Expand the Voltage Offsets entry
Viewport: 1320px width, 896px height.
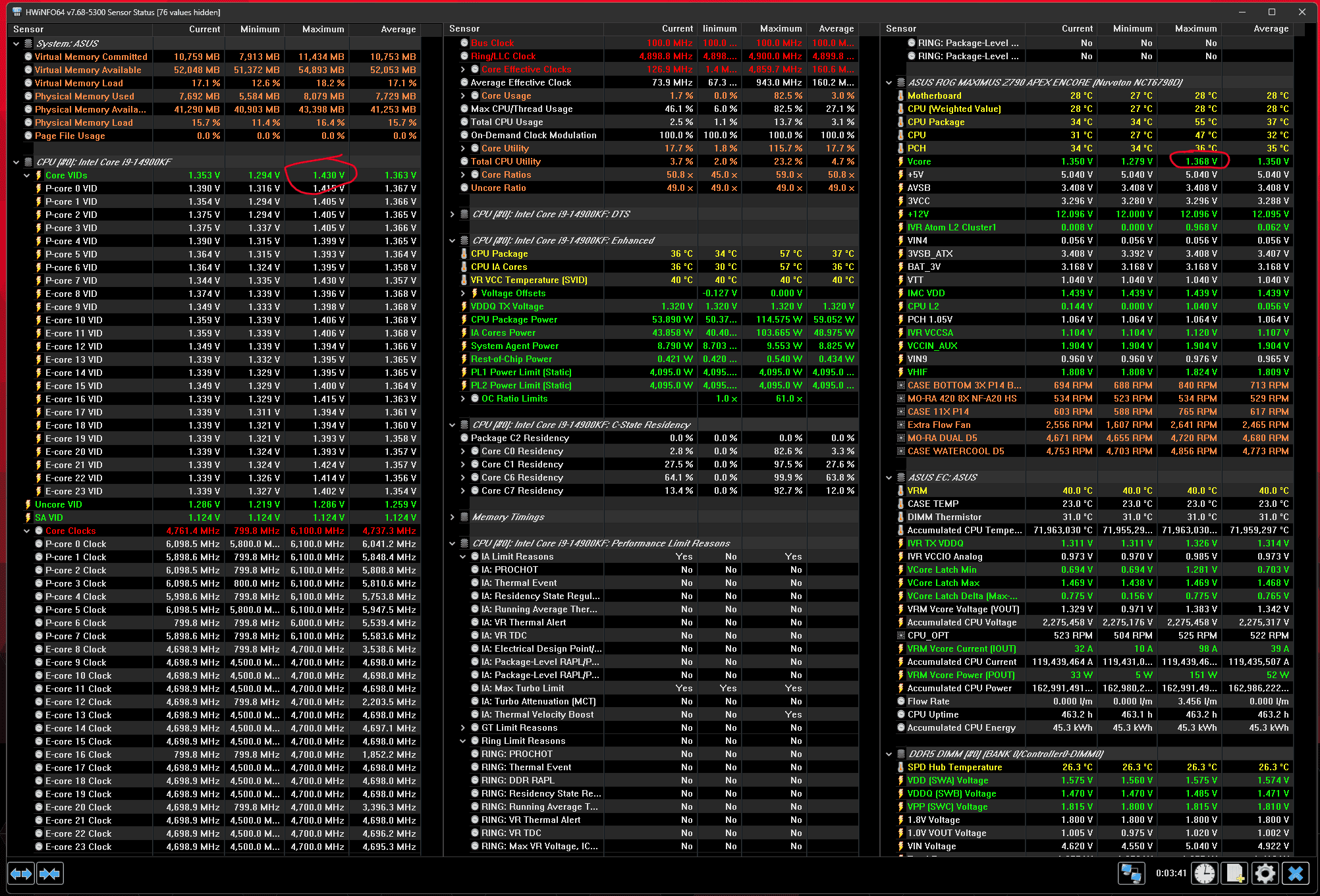(462, 293)
